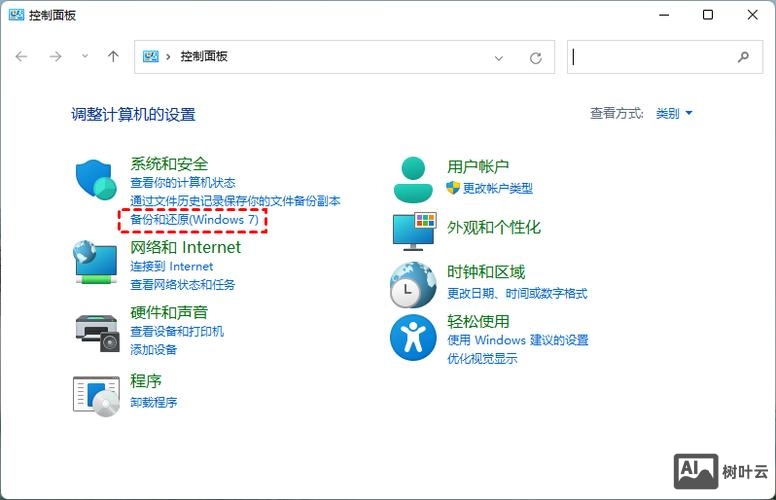Open the 网络和 Internet category
Screen dimensions: 776x500
(x=186, y=247)
